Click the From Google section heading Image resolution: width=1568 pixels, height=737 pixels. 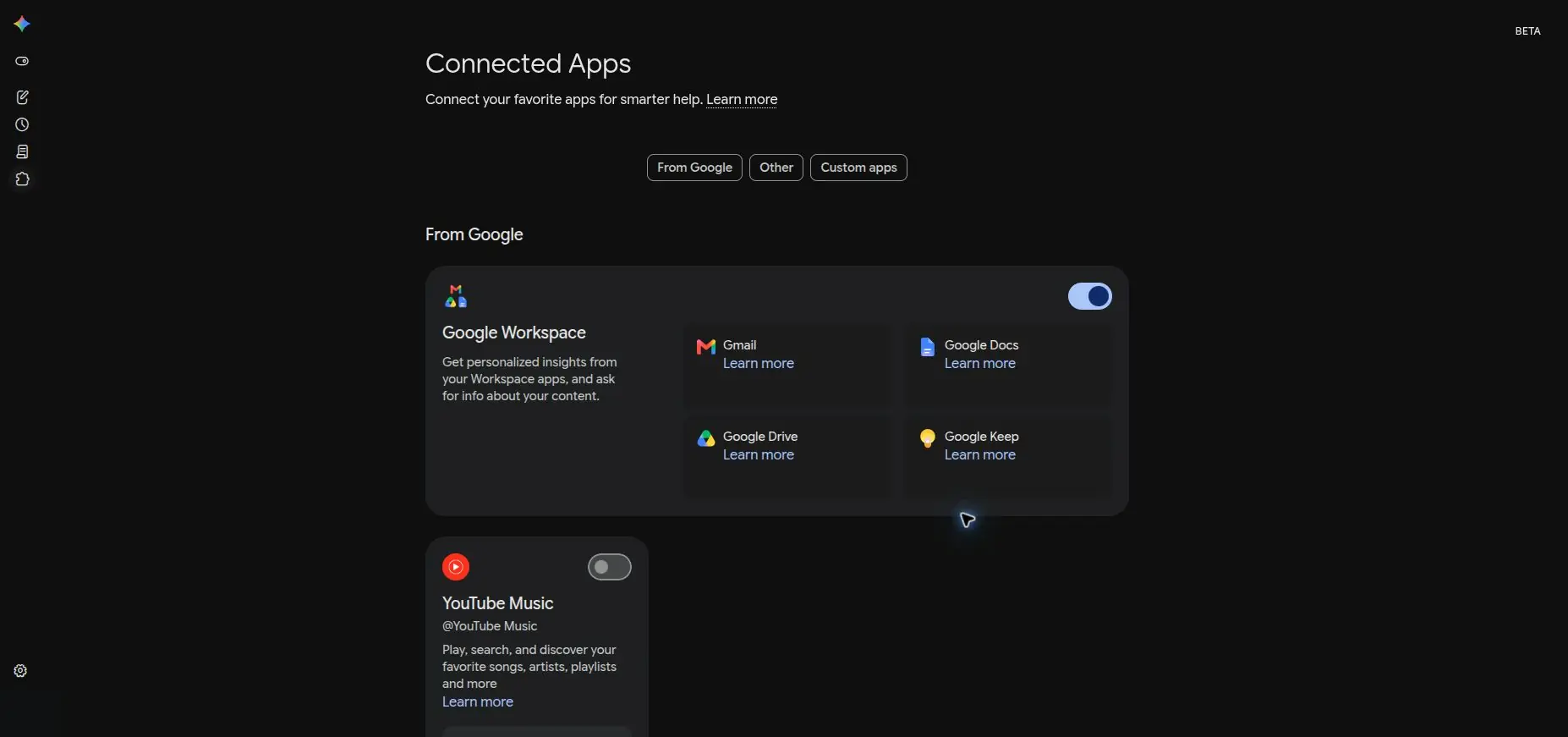point(474,234)
